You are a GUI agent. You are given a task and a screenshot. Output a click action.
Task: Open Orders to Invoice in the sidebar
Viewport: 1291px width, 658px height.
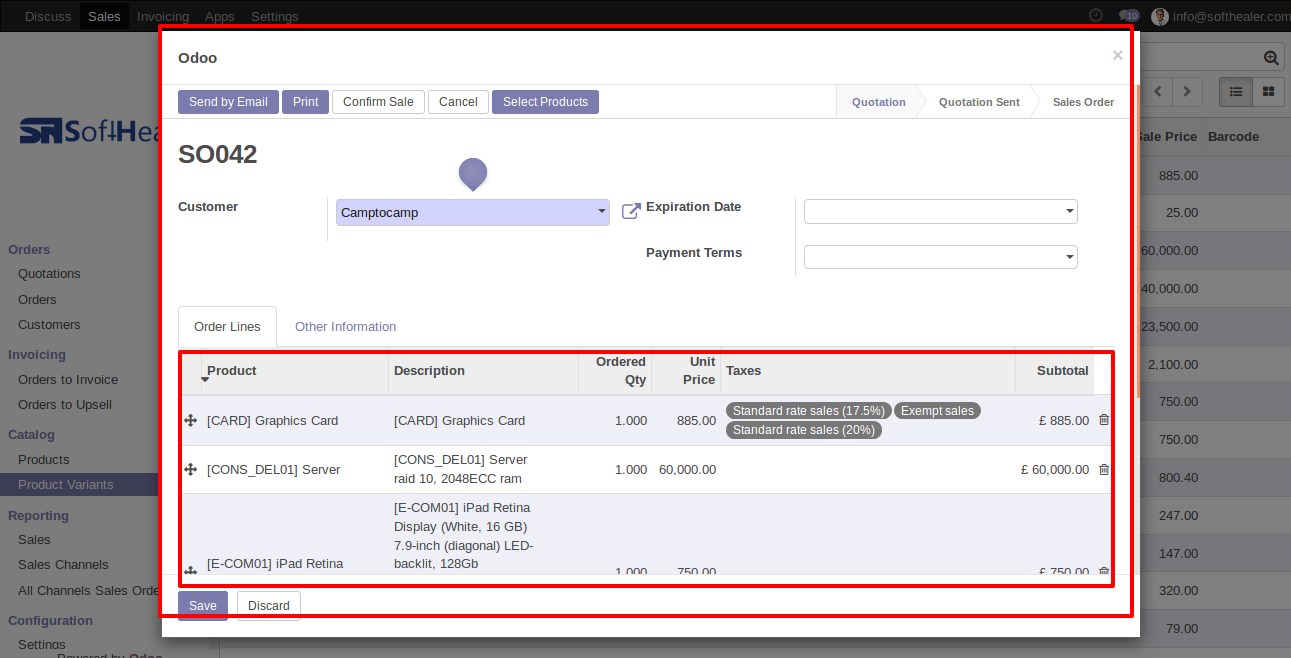click(x=68, y=380)
